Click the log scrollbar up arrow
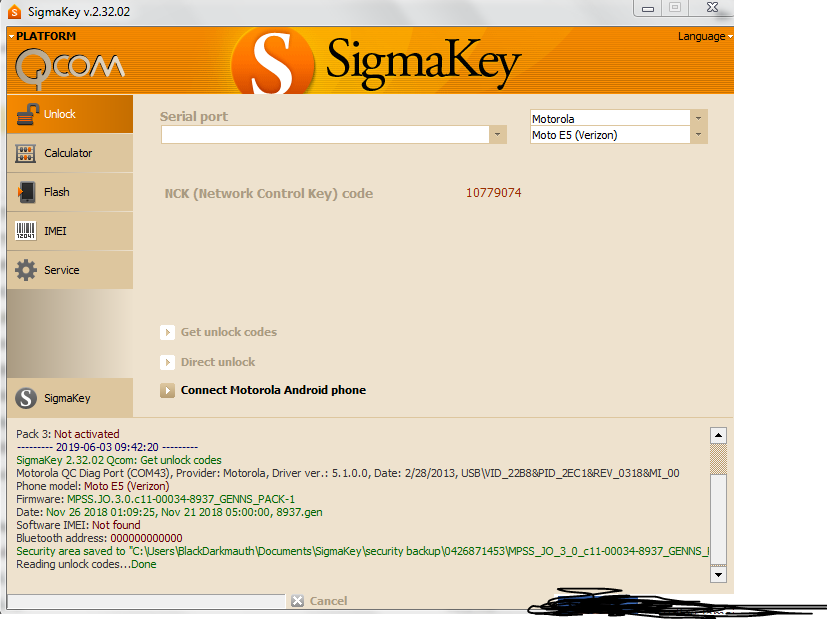 click(718, 436)
